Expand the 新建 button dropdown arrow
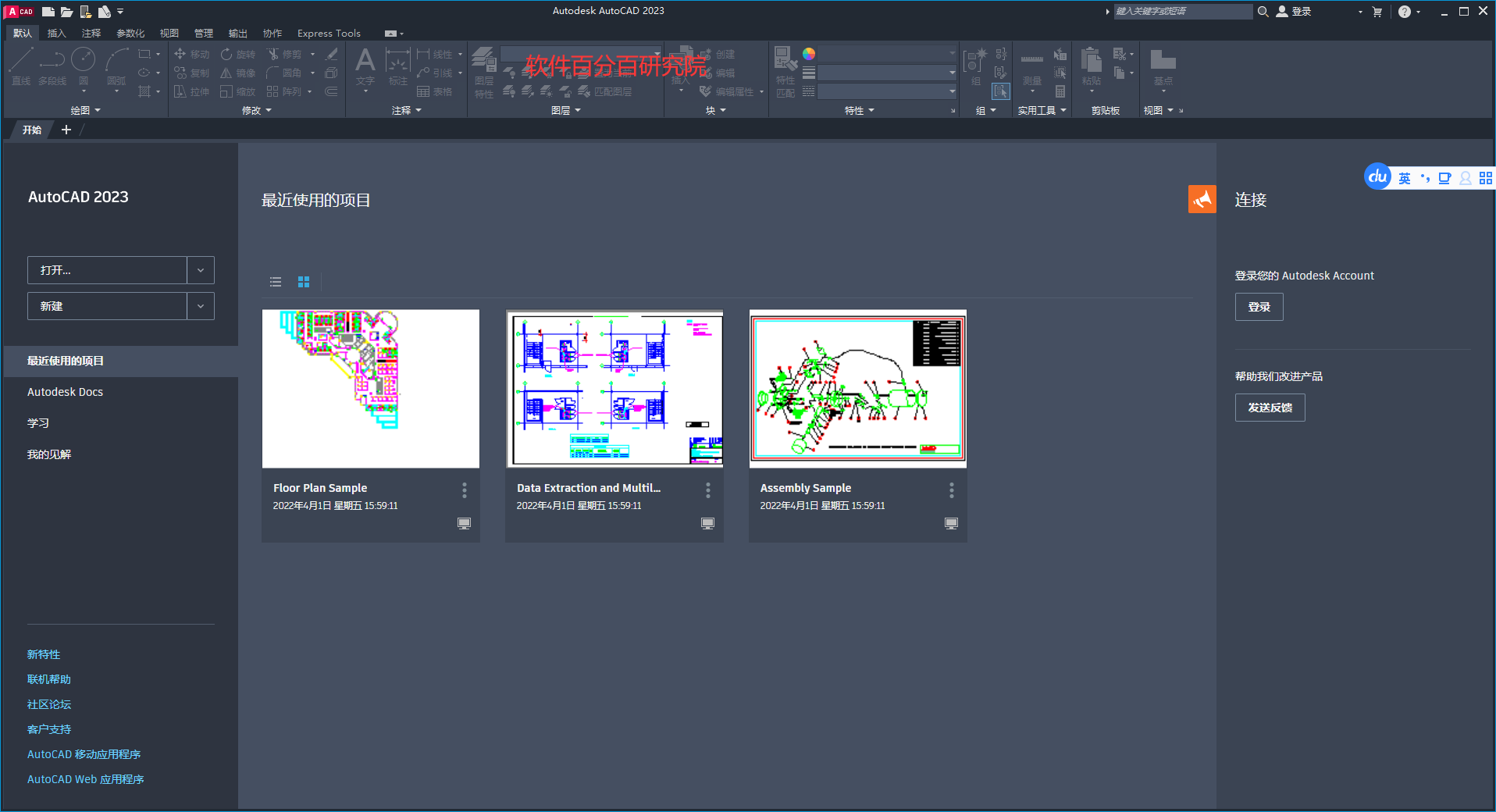Image resolution: width=1496 pixels, height=812 pixels. click(x=201, y=306)
